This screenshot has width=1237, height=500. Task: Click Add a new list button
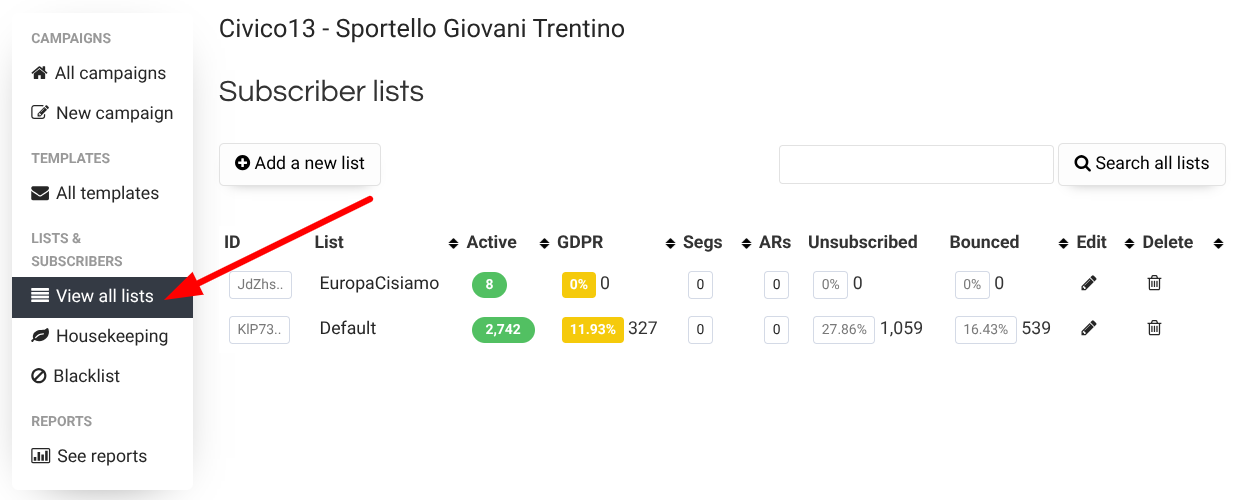point(300,164)
